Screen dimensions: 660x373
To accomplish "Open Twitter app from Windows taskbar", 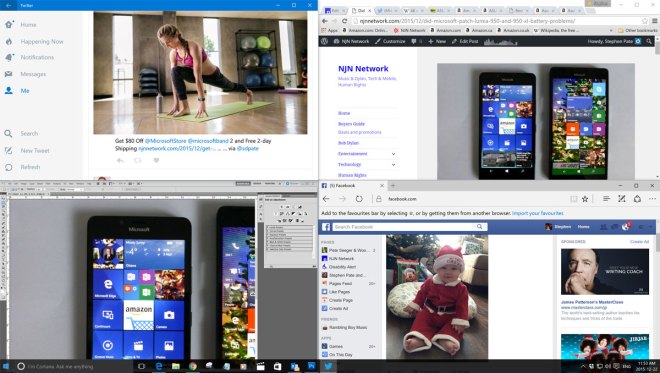I will tap(328, 366).
